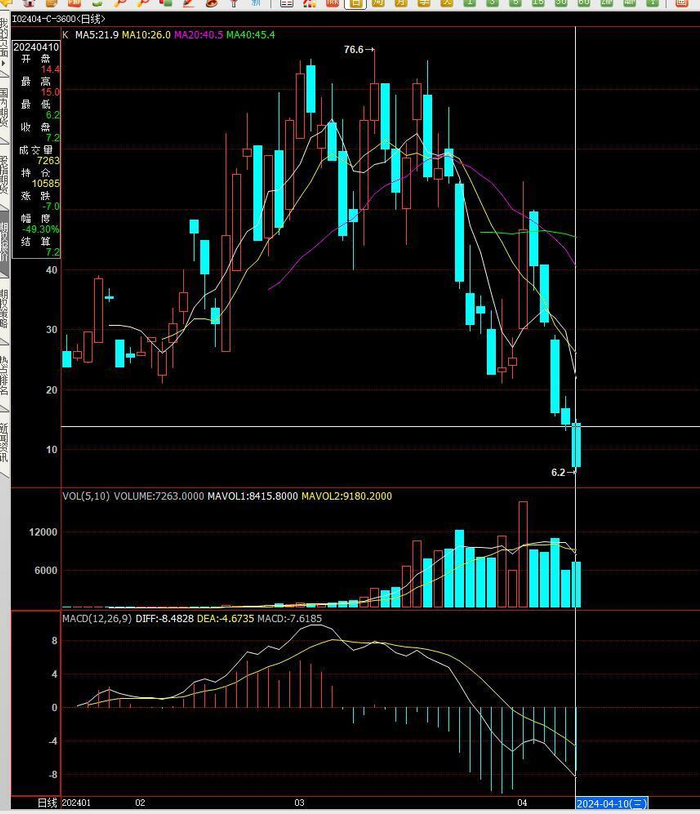Click the 02 month axis label
The width and height of the screenshot is (700, 814).
140,803
